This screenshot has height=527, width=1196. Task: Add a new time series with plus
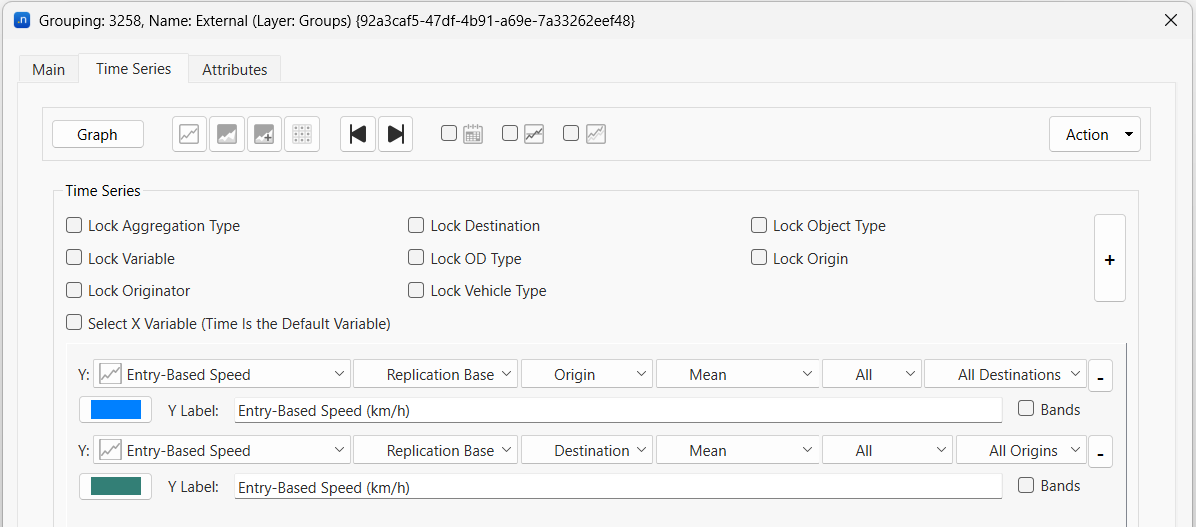tap(1109, 259)
